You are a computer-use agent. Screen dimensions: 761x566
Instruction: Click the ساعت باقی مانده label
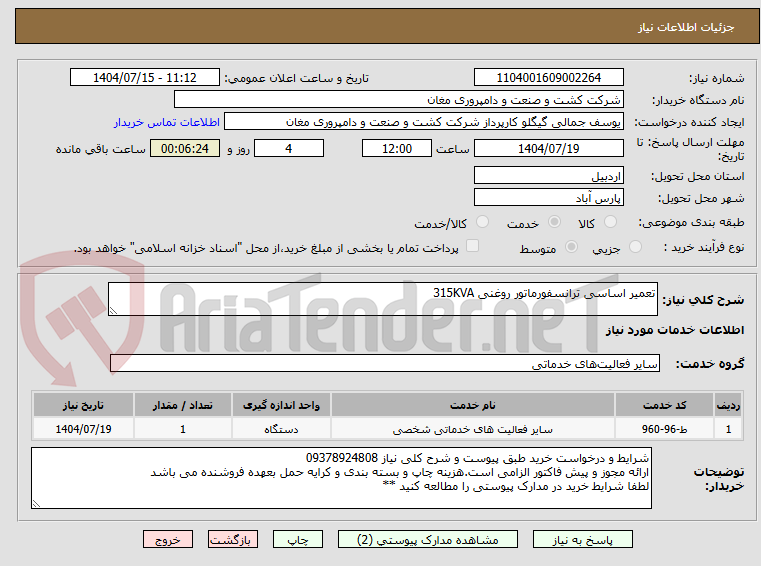point(100,149)
